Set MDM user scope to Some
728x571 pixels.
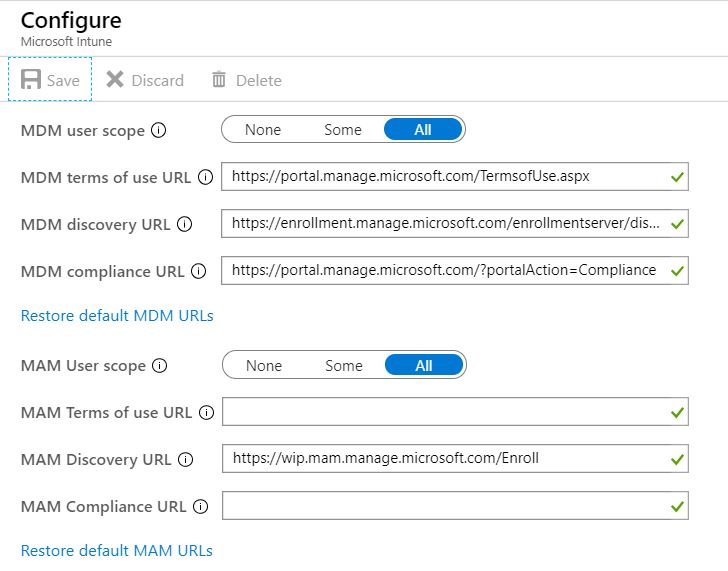(343, 130)
